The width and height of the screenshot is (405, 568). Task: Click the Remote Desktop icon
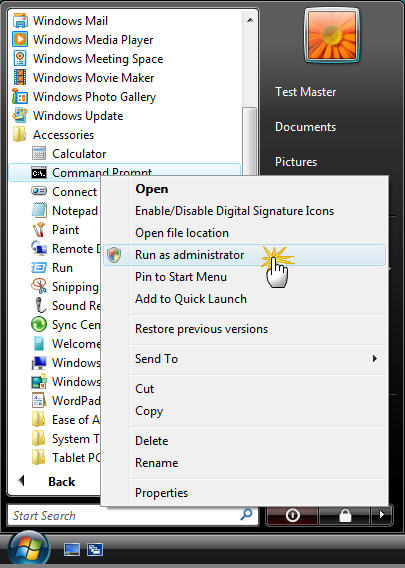[39, 248]
